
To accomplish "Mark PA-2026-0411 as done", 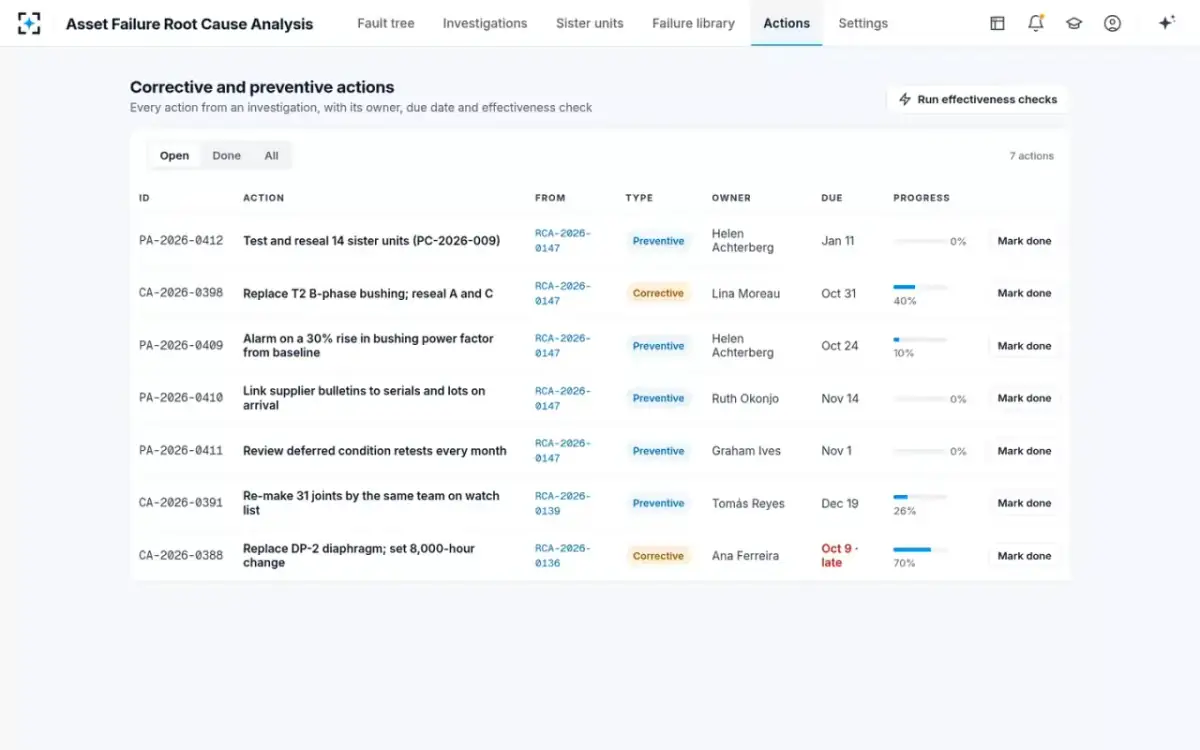I will point(1024,451).
